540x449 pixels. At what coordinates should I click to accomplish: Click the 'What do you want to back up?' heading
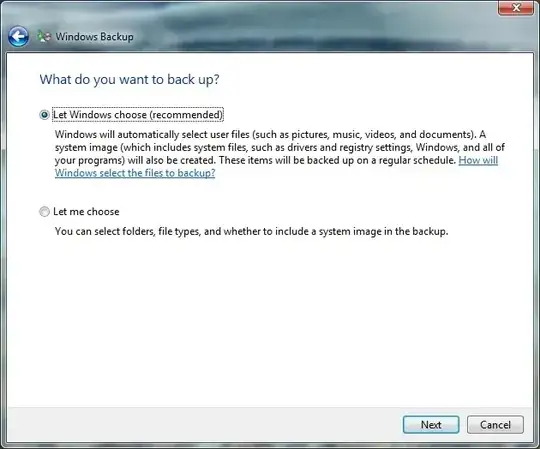point(129,80)
